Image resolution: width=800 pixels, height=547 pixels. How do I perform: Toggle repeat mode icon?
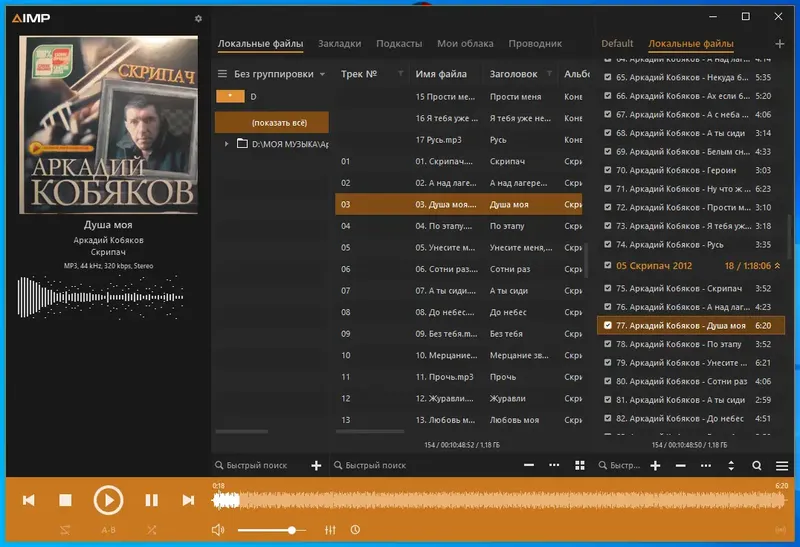65,530
